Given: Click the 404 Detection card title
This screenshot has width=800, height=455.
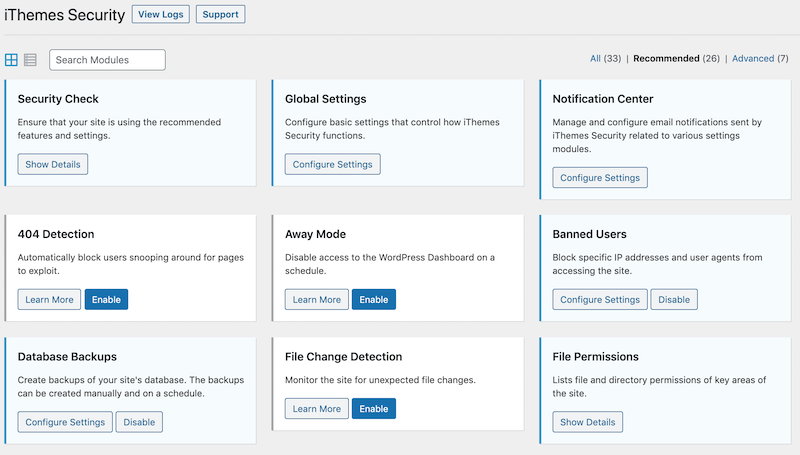Looking at the screenshot, I should [56, 234].
